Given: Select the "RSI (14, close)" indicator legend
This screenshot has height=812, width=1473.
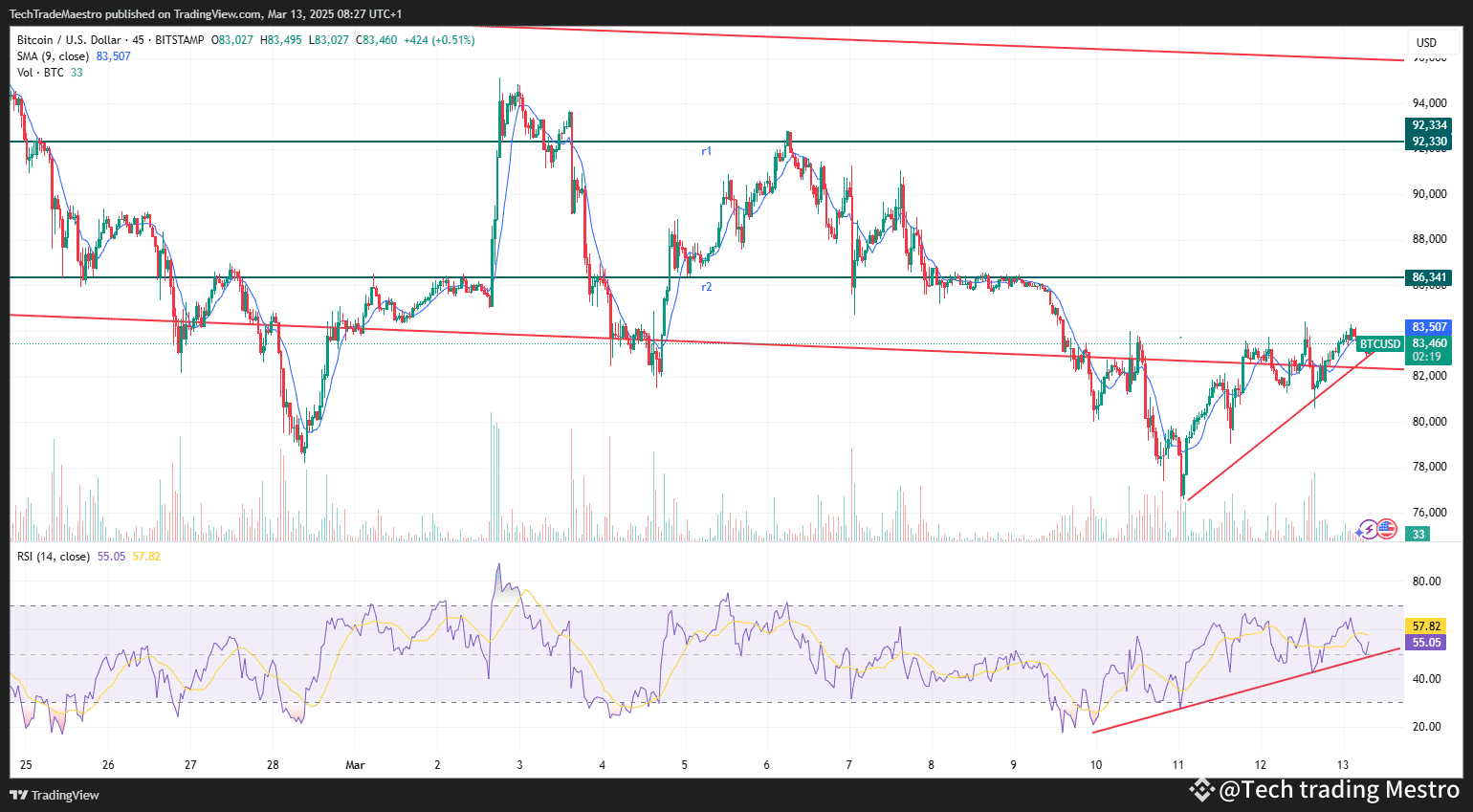Looking at the screenshot, I should coord(54,557).
